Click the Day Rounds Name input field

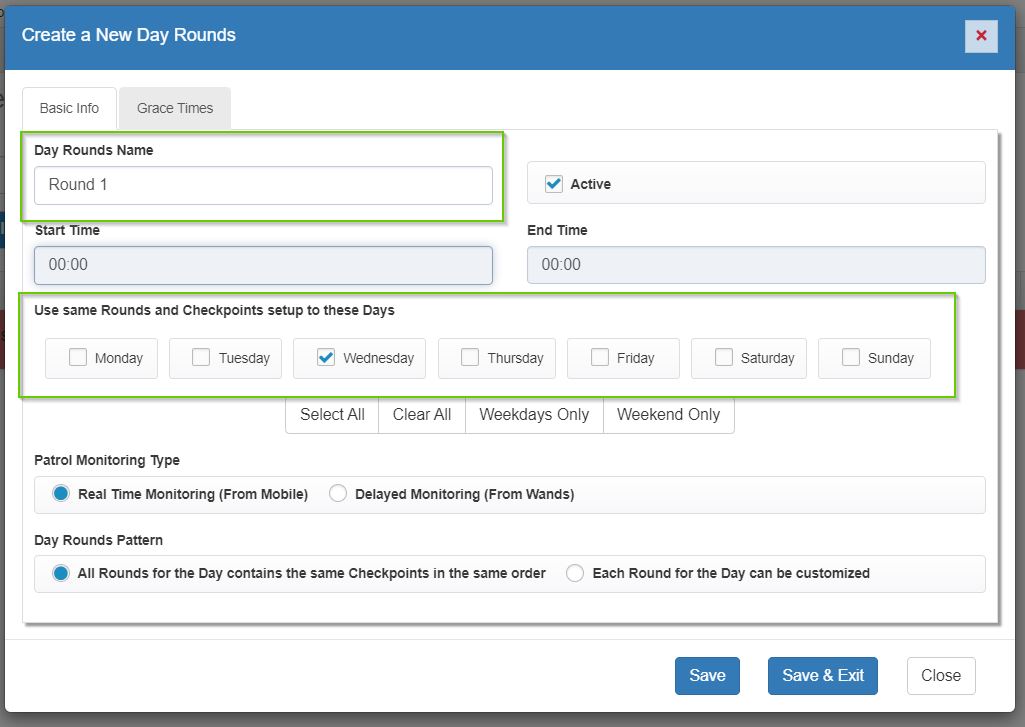(263, 185)
